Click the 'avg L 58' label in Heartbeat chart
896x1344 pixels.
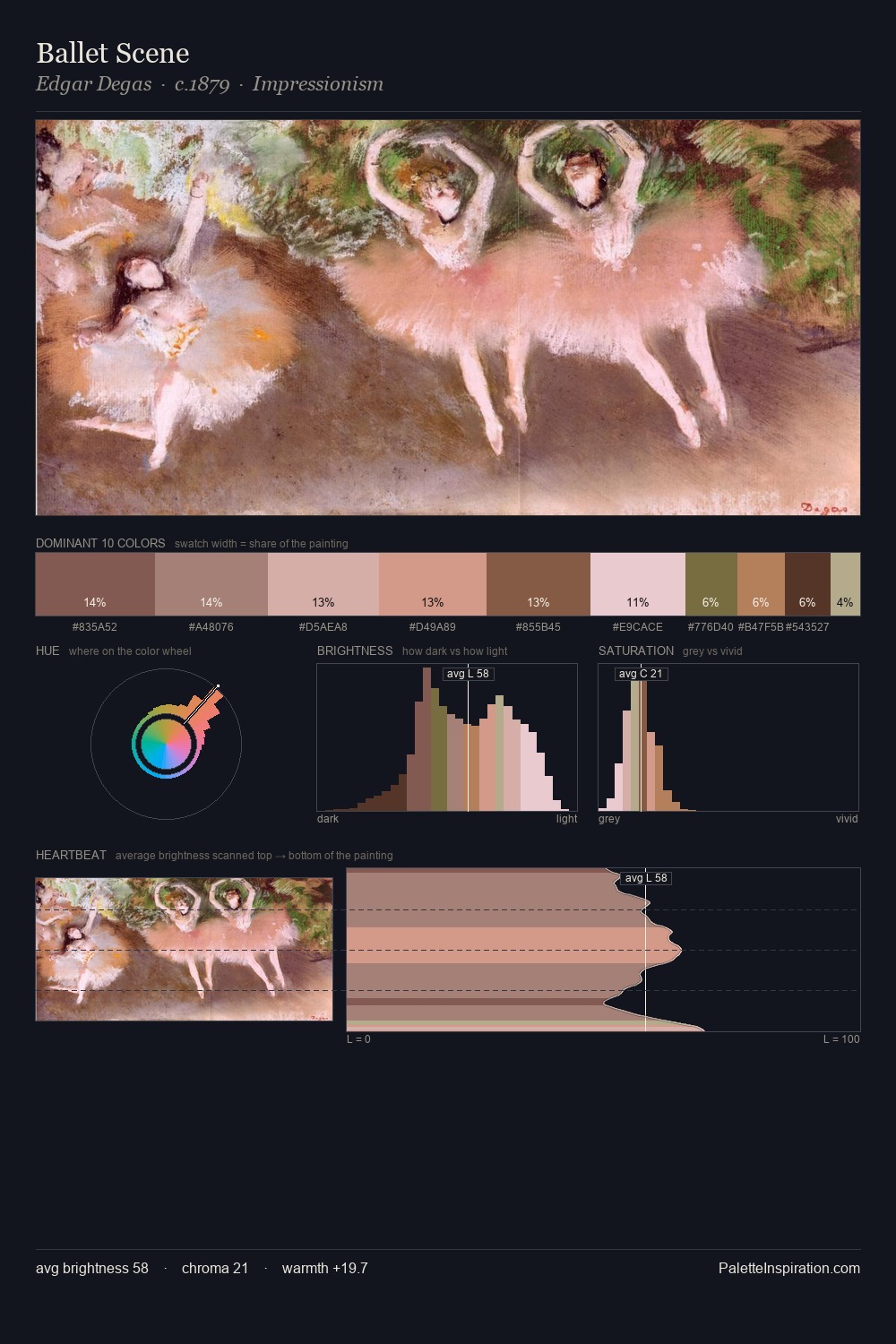tap(645, 878)
